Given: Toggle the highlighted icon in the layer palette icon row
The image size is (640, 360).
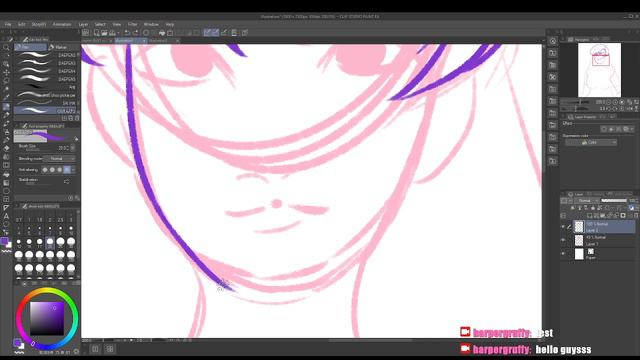Looking at the screenshot, I should 631,208.
